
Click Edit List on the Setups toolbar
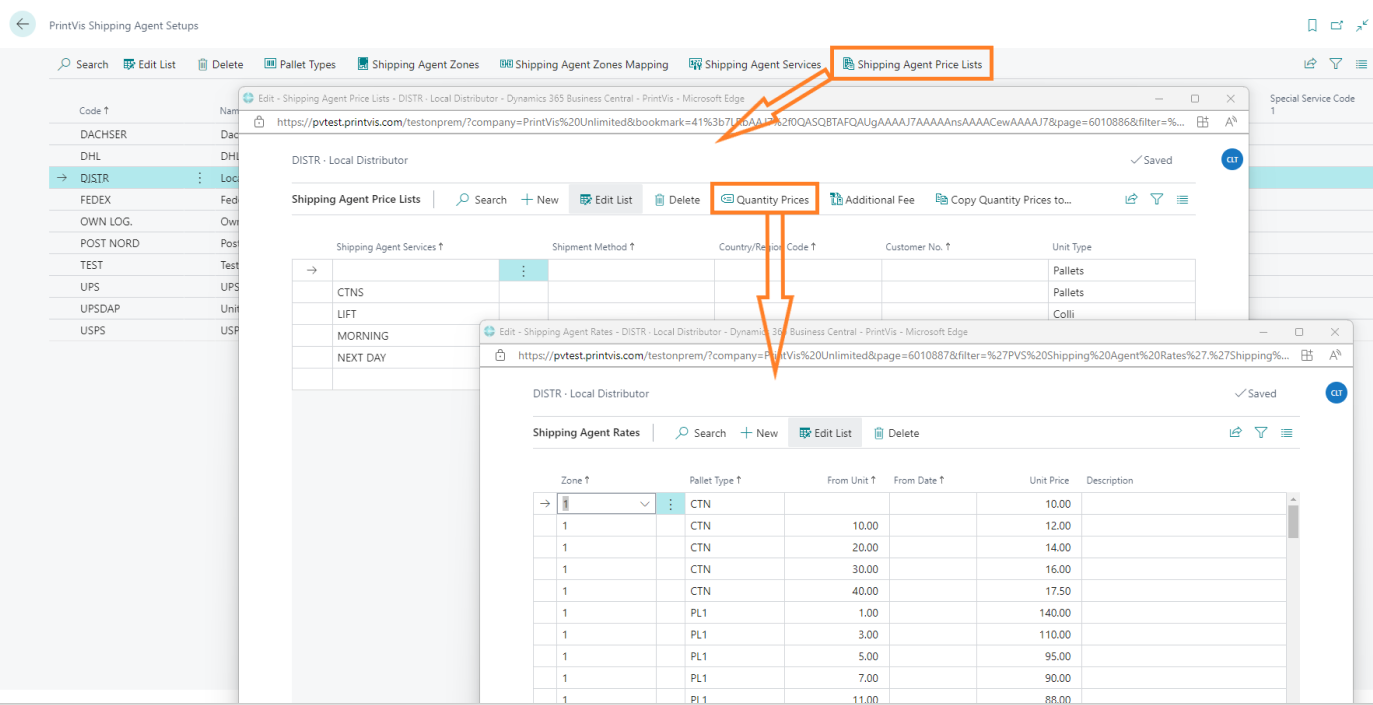point(150,64)
